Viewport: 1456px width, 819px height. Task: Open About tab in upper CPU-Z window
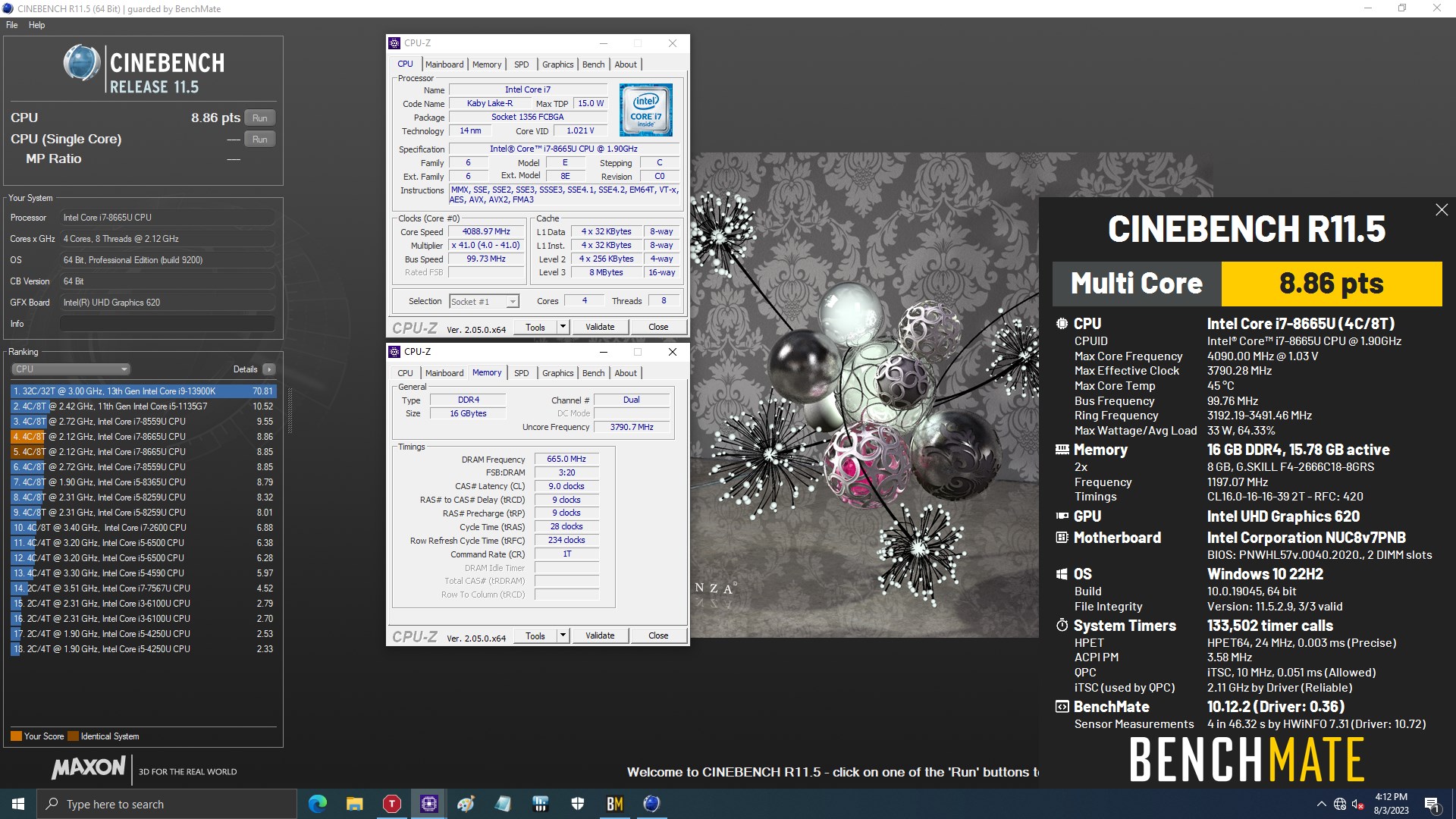(626, 64)
